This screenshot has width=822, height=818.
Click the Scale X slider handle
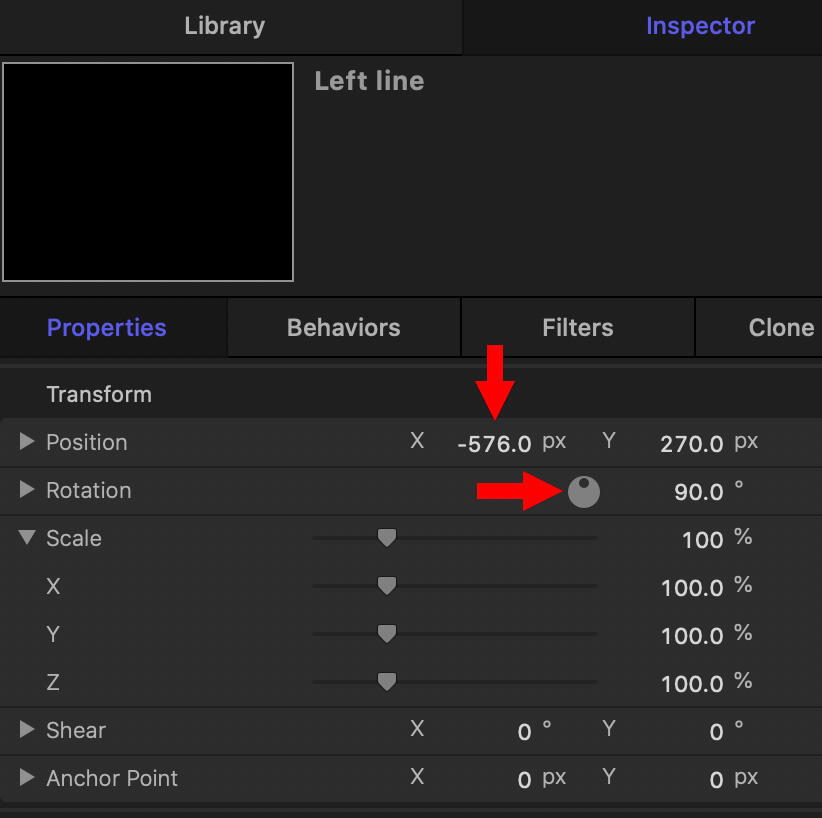(x=387, y=586)
